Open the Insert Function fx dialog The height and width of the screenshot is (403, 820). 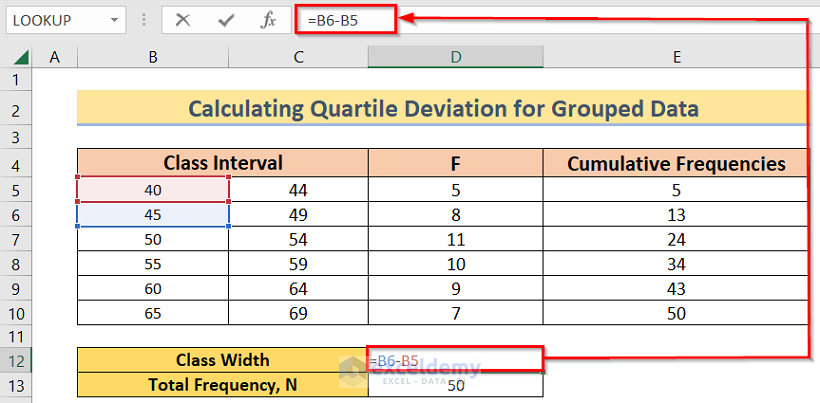268,19
